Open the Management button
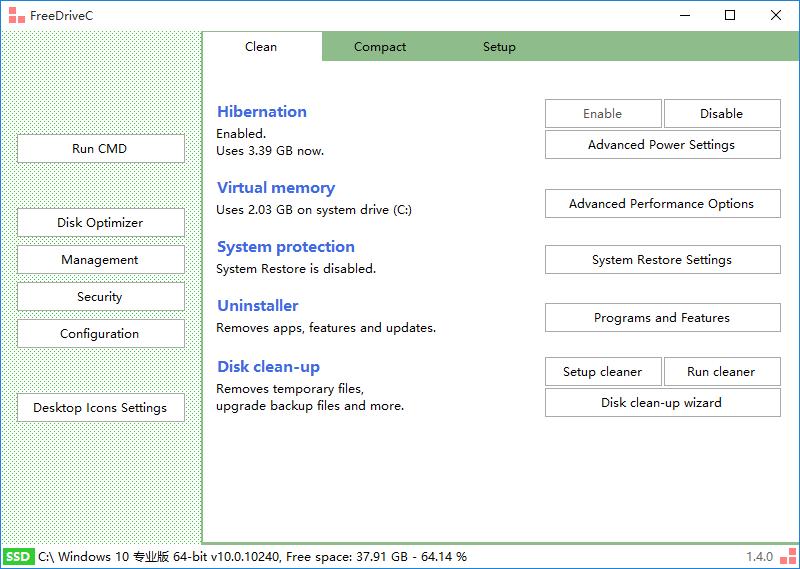The image size is (800, 569). (x=101, y=259)
